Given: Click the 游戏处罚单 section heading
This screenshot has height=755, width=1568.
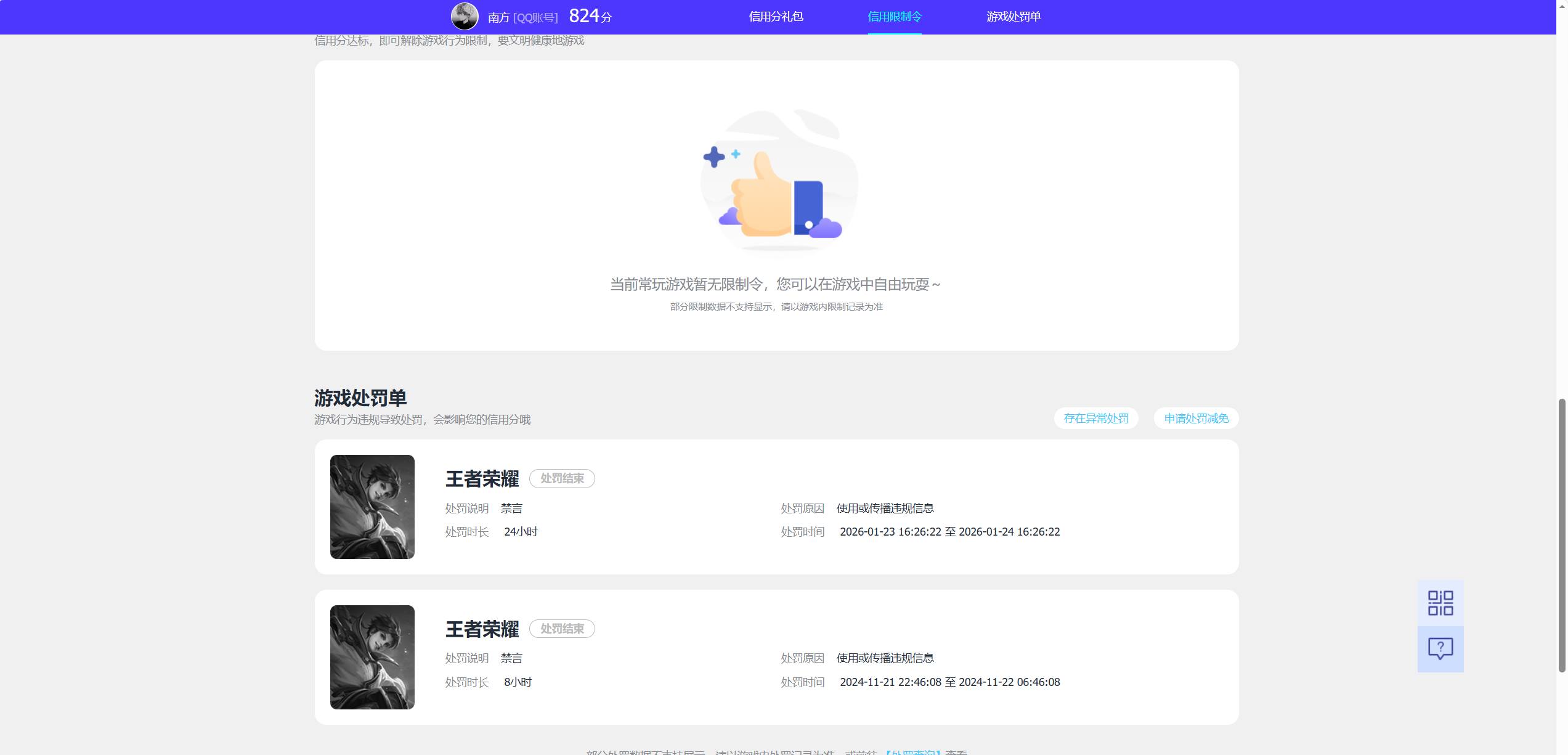Looking at the screenshot, I should (x=360, y=398).
